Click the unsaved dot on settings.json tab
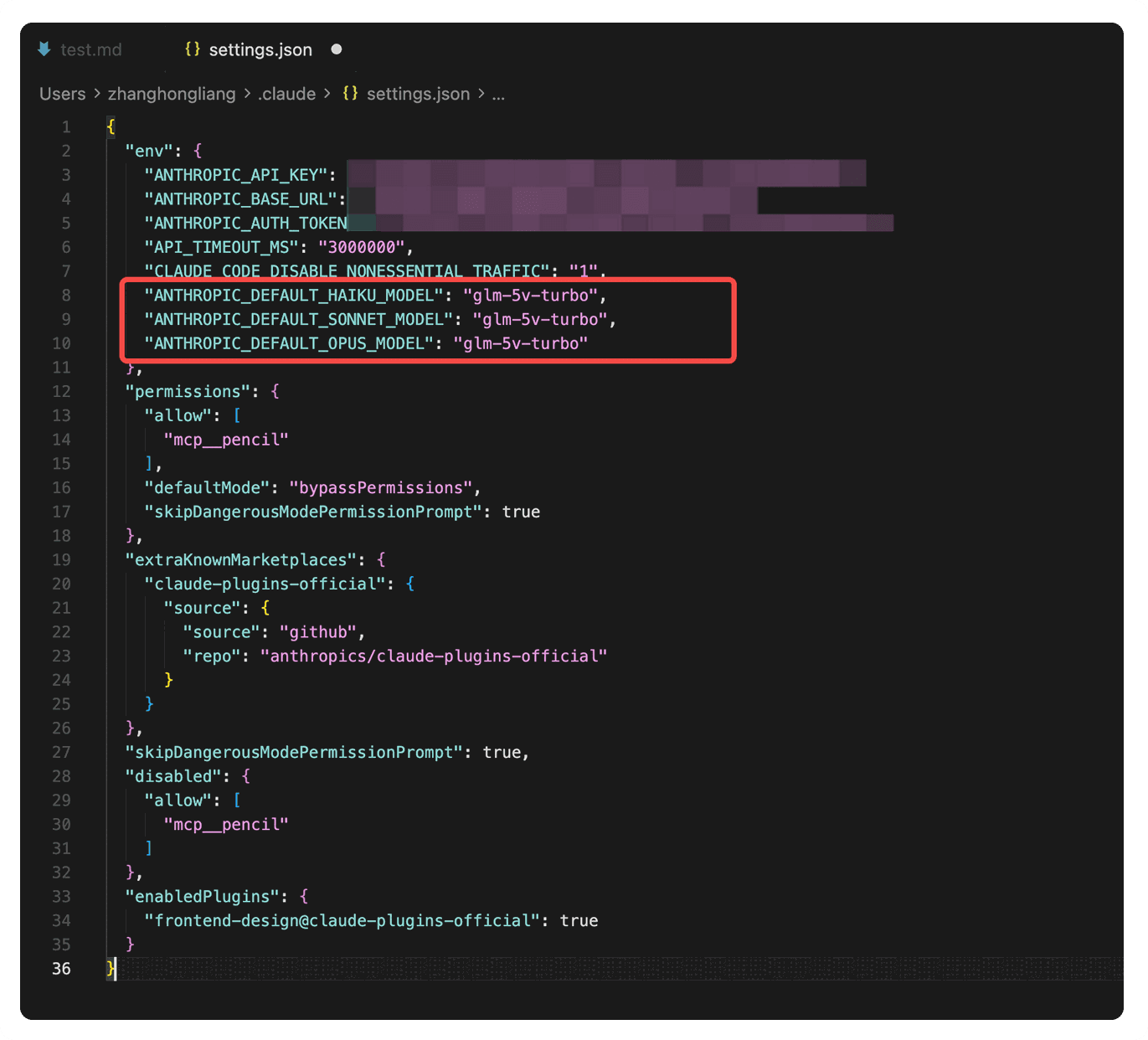Image resolution: width=1148 pixels, height=1040 pixels. point(337,49)
